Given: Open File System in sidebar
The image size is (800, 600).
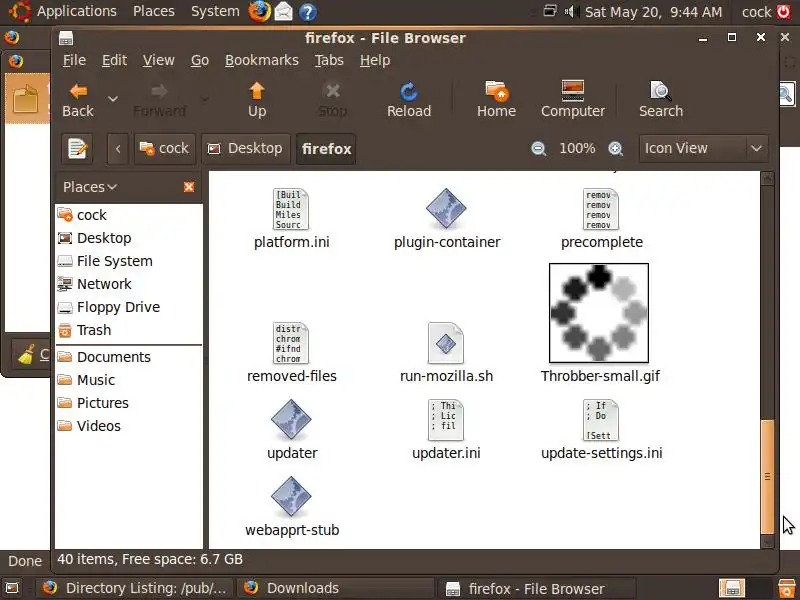Looking at the screenshot, I should pos(129,261).
